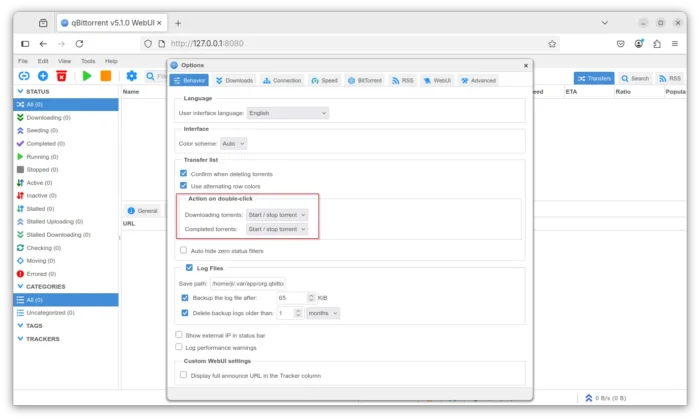Reload the page with the browser refresh icon

pos(79,44)
